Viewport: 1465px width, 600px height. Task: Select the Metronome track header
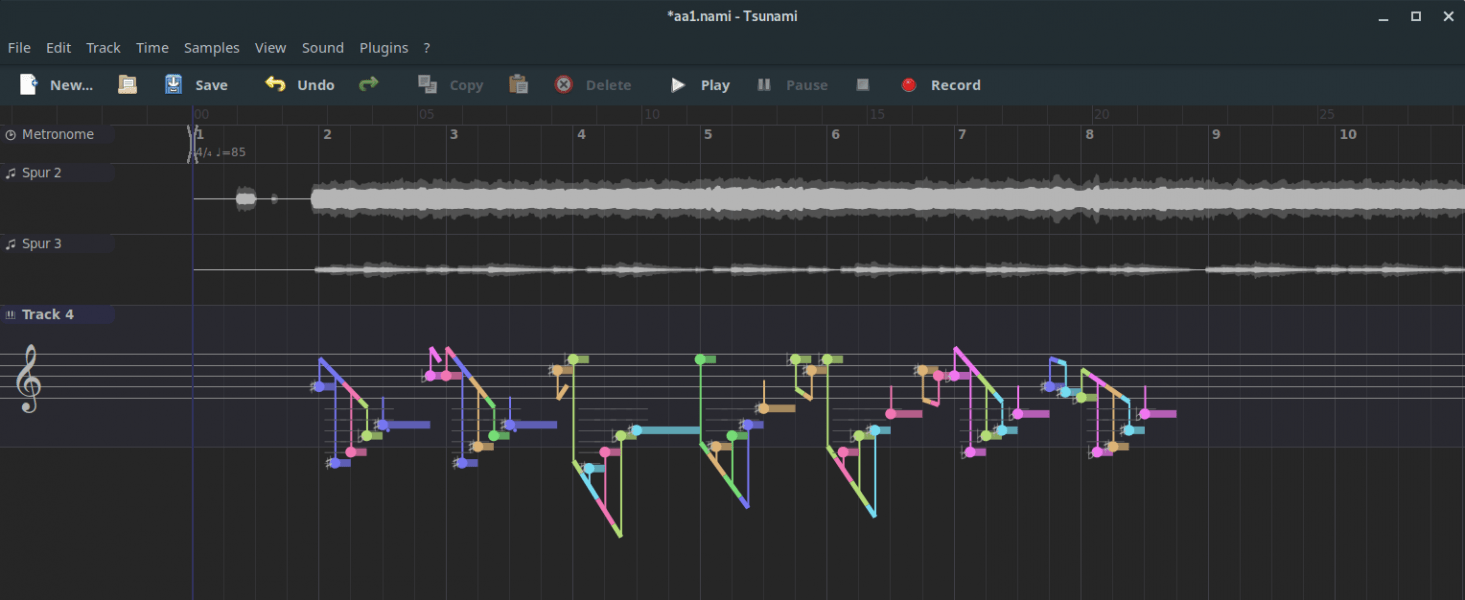click(x=57, y=134)
